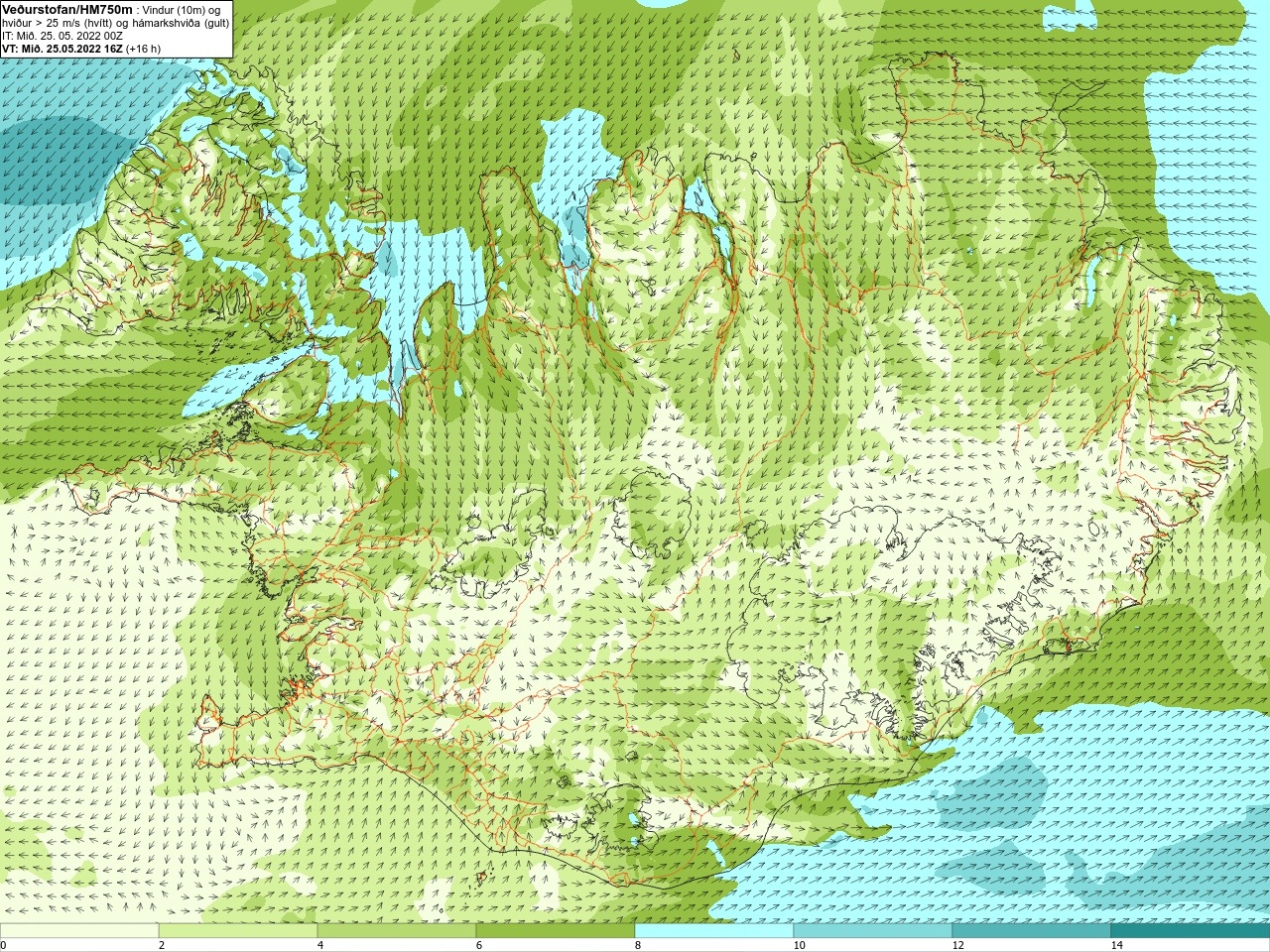
Task: Click the 4–6 m/s green legend swatch
Action: click(x=397, y=931)
